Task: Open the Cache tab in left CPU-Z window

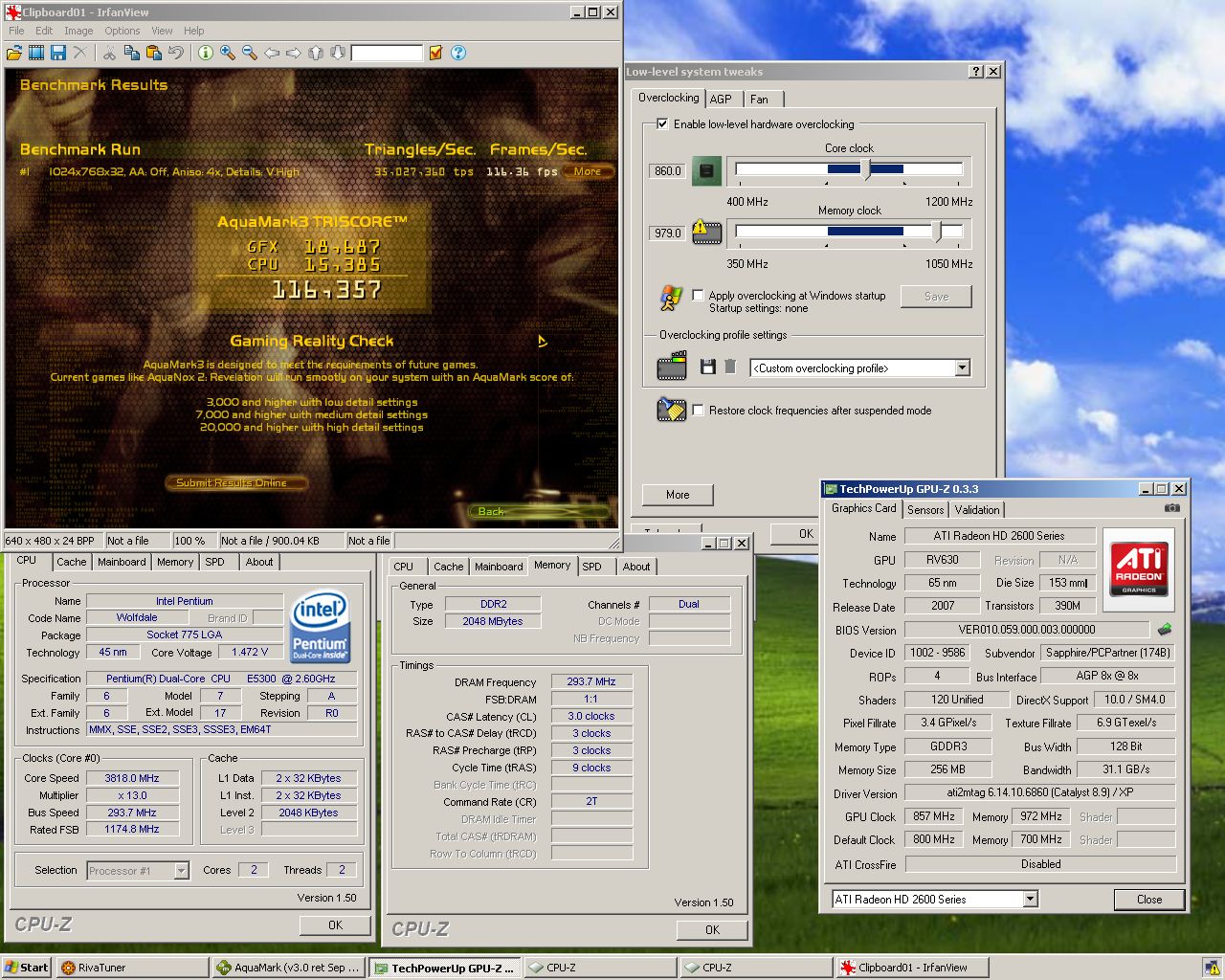Action: point(71,562)
